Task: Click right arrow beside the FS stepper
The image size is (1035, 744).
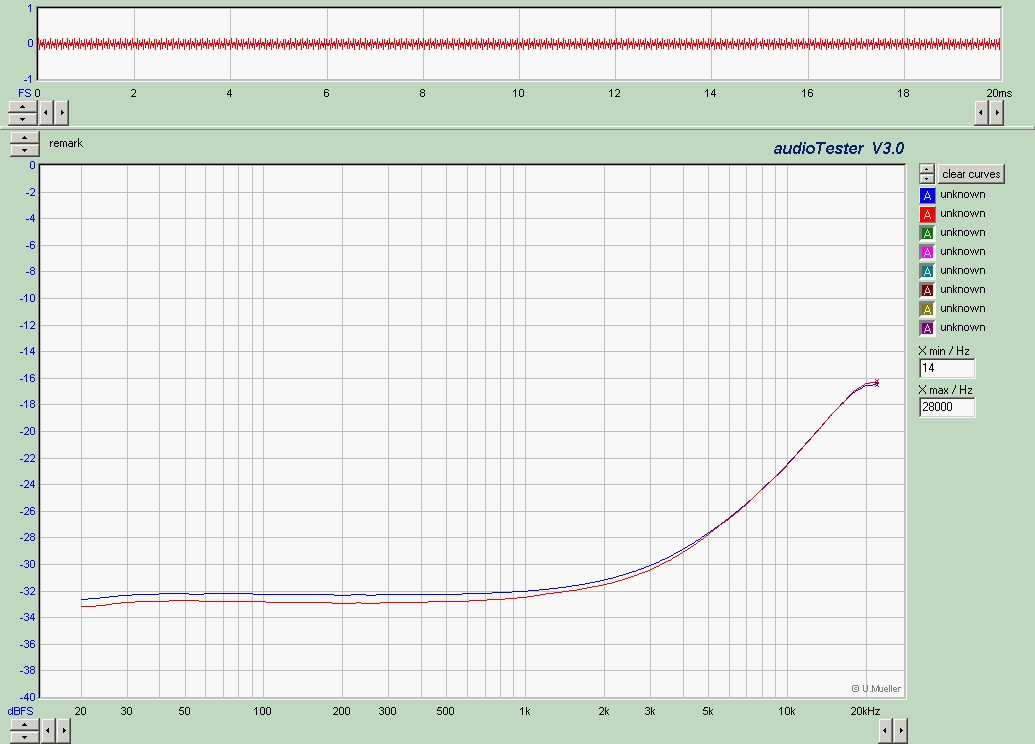Action: pyautogui.click(x=61, y=112)
